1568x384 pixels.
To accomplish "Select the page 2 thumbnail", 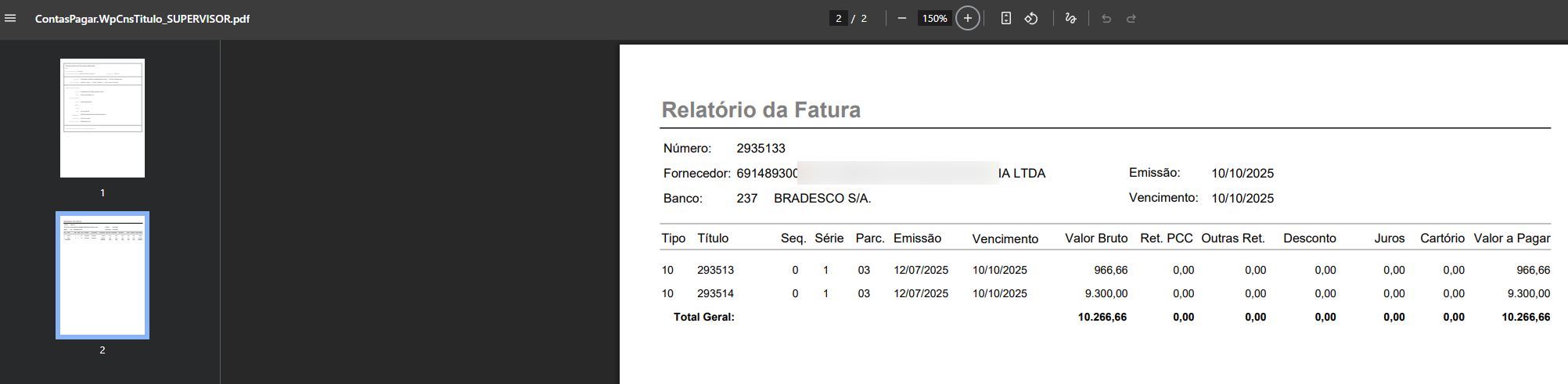I will (102, 275).
